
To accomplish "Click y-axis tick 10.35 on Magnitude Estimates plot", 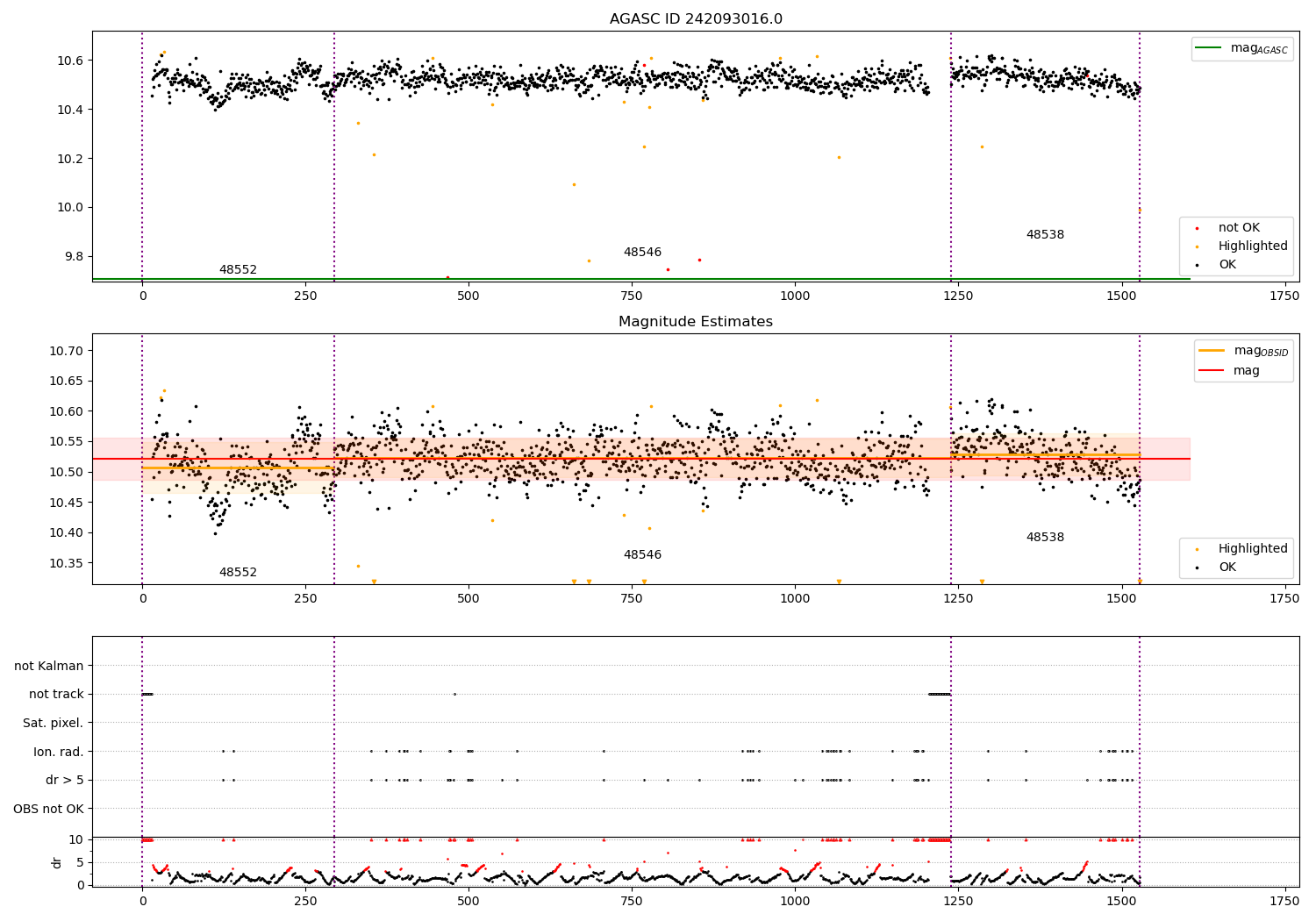I will click(66, 563).
